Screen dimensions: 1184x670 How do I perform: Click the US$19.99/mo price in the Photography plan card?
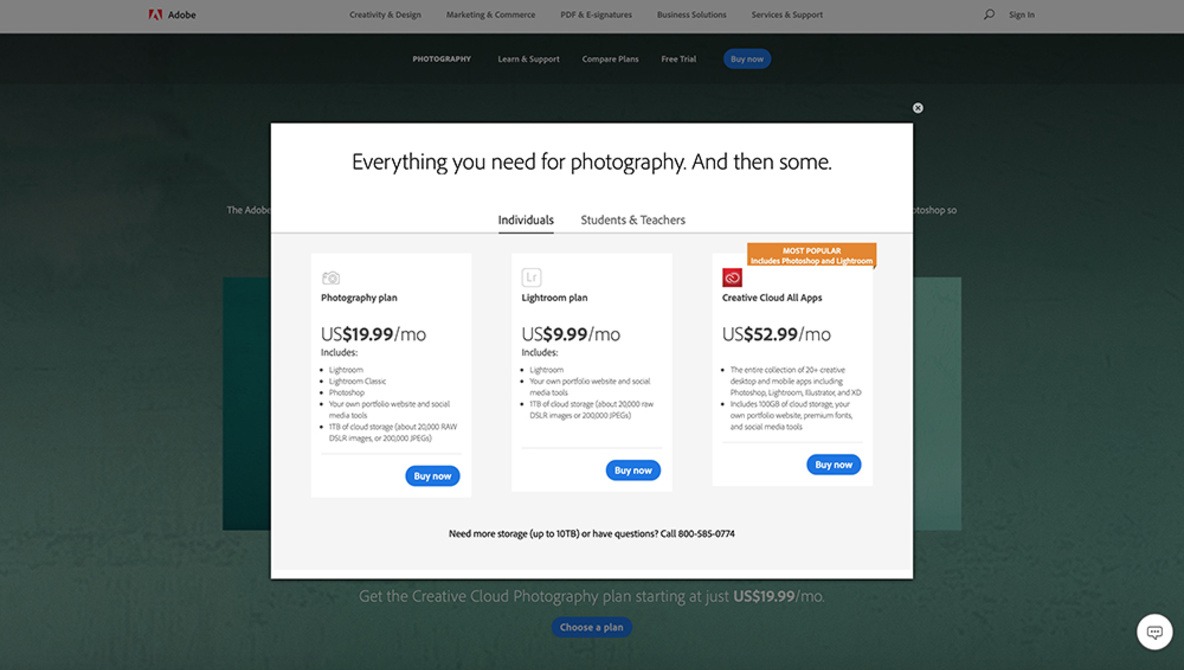373,334
